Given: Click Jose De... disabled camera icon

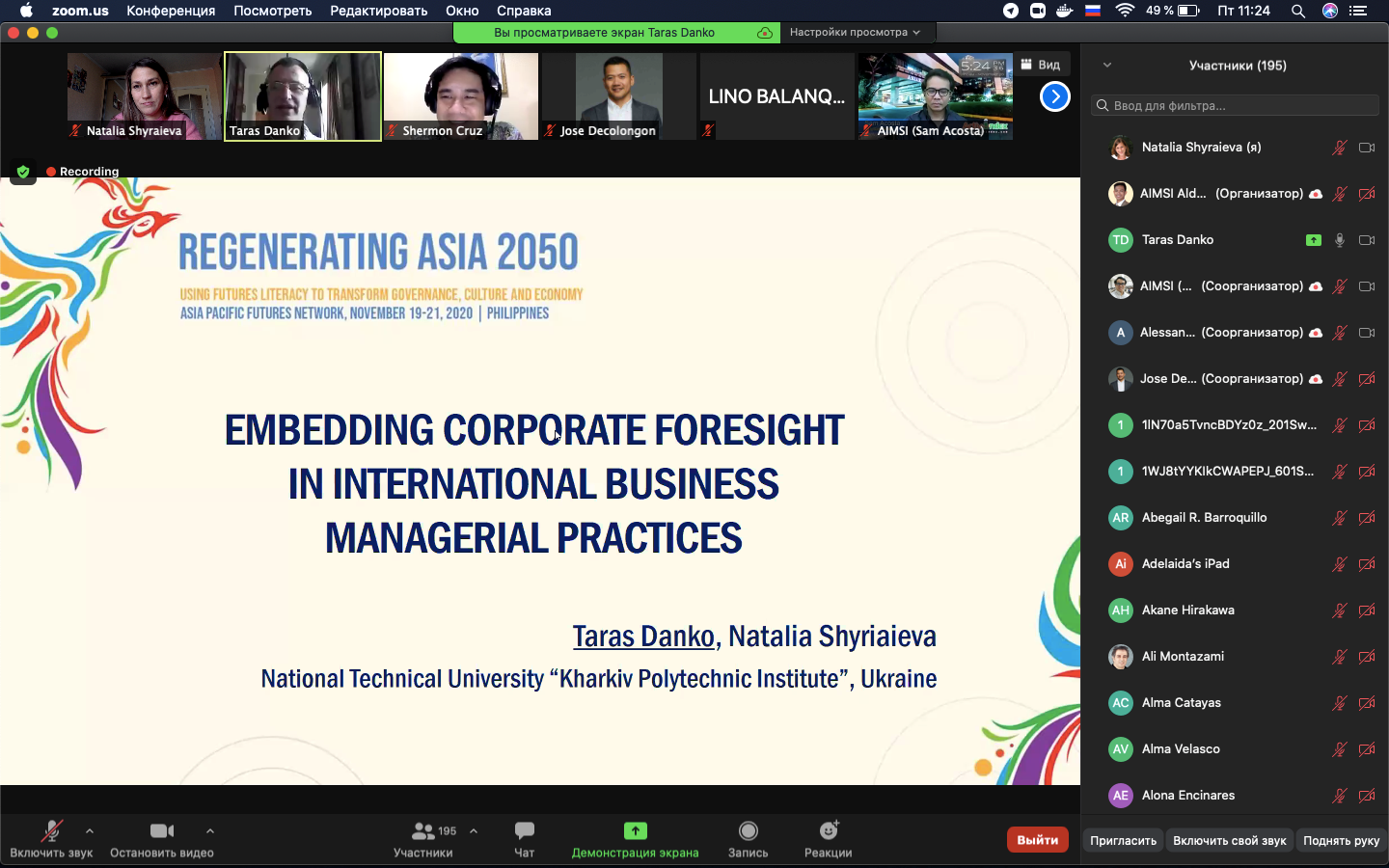Looking at the screenshot, I should 1367,379.
